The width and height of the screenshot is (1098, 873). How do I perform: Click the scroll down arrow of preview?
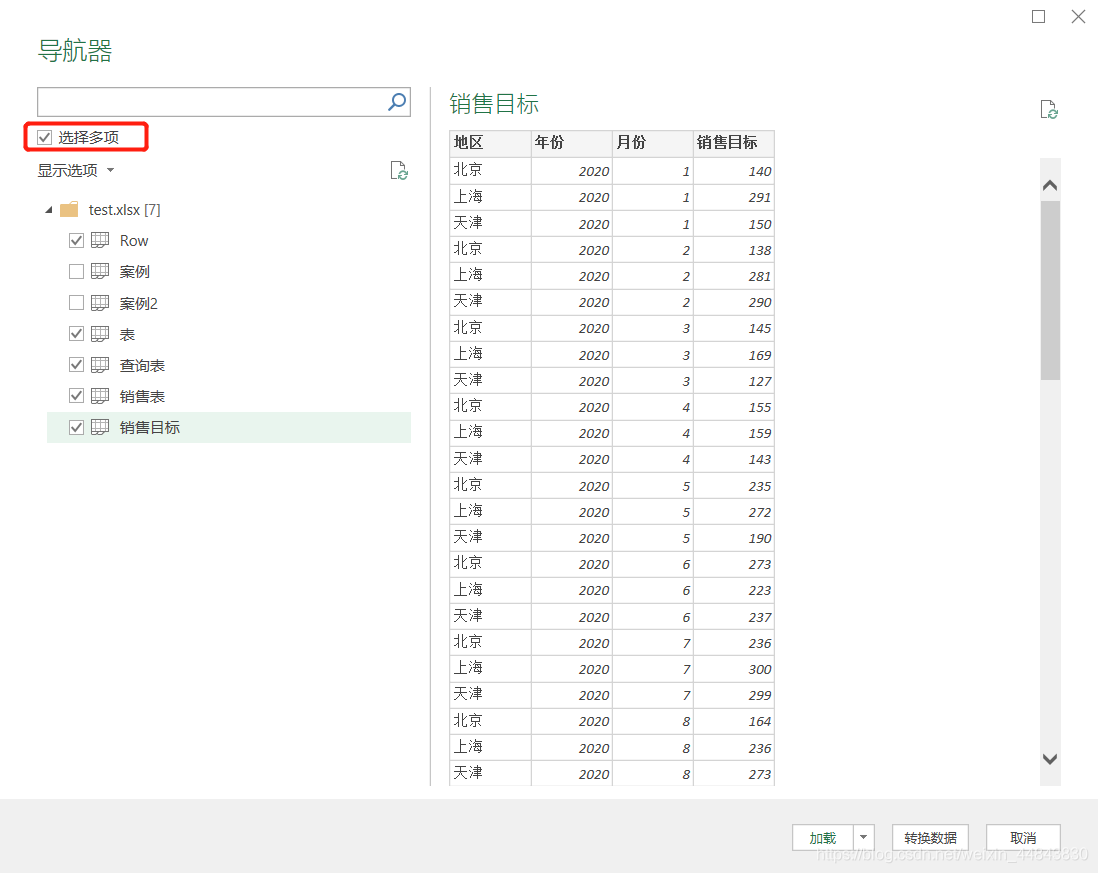tap(1050, 759)
